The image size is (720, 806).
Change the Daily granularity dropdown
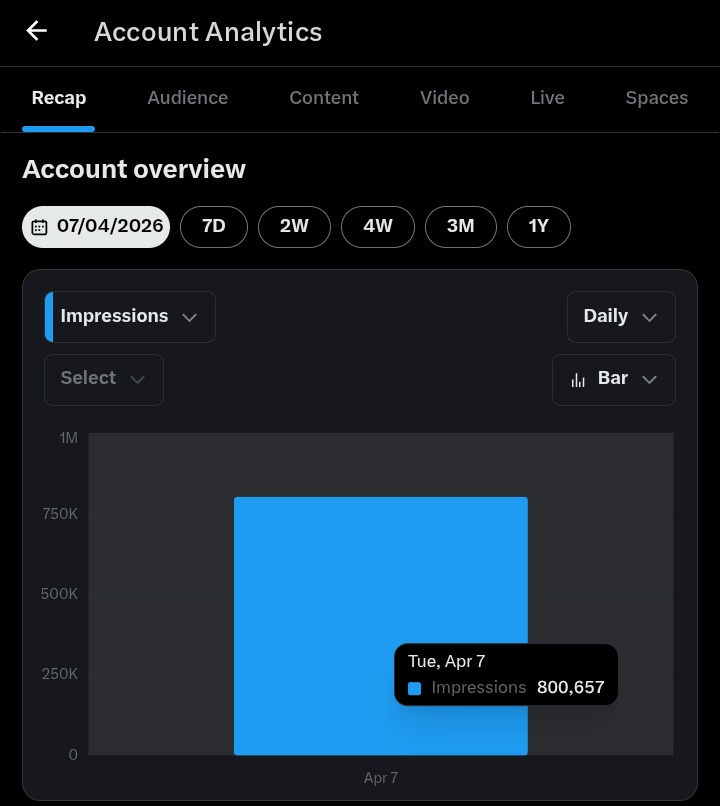[621, 317]
